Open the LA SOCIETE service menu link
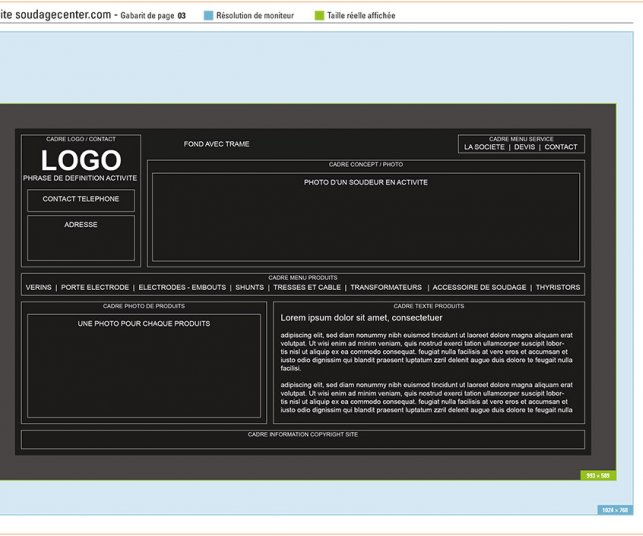This screenshot has width=643, height=536. [484, 147]
